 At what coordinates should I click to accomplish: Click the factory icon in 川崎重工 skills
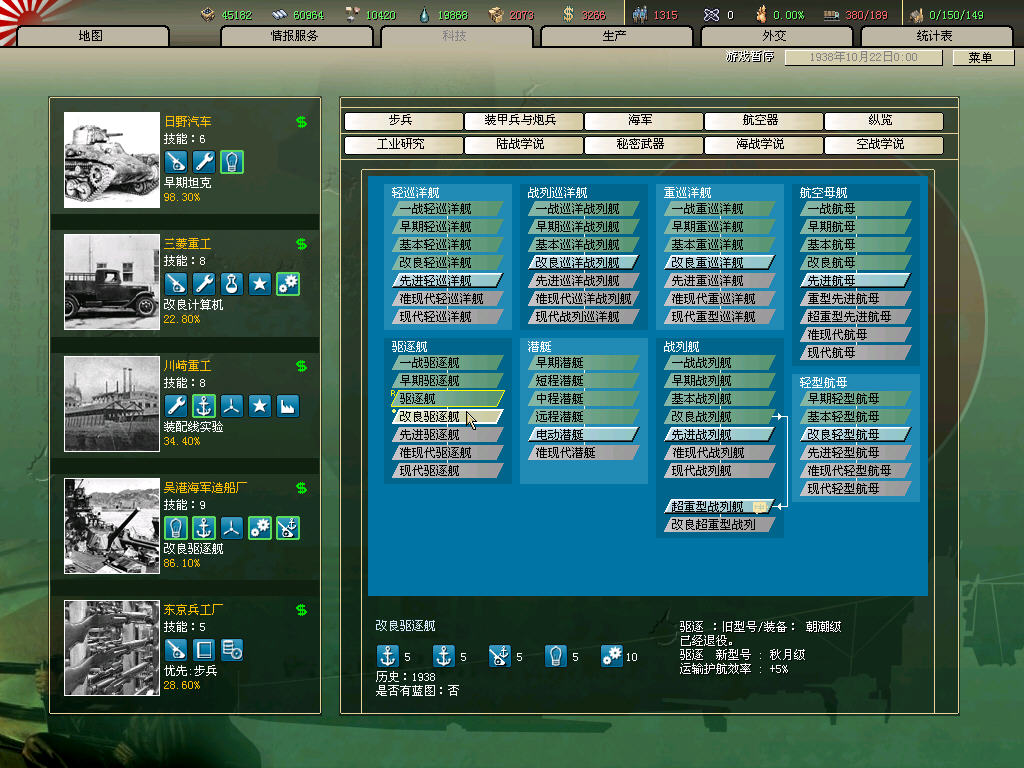click(x=288, y=406)
